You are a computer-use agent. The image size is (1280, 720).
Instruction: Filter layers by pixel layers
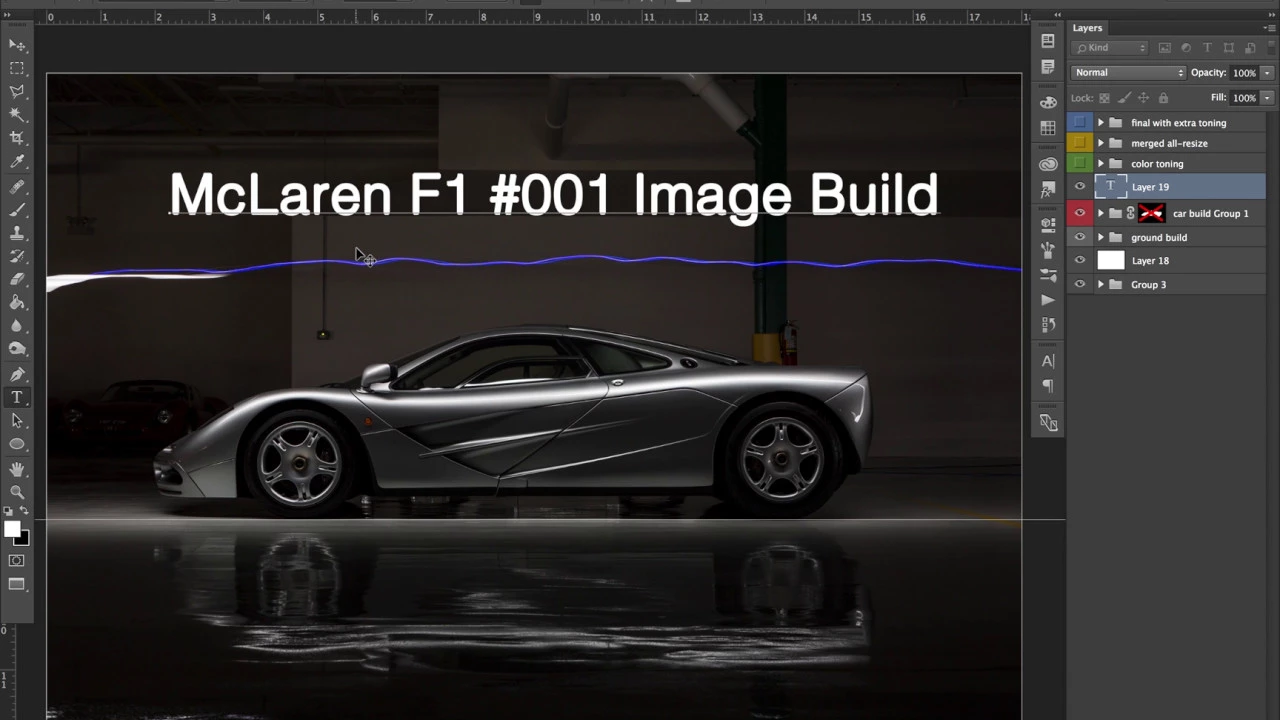click(1165, 48)
